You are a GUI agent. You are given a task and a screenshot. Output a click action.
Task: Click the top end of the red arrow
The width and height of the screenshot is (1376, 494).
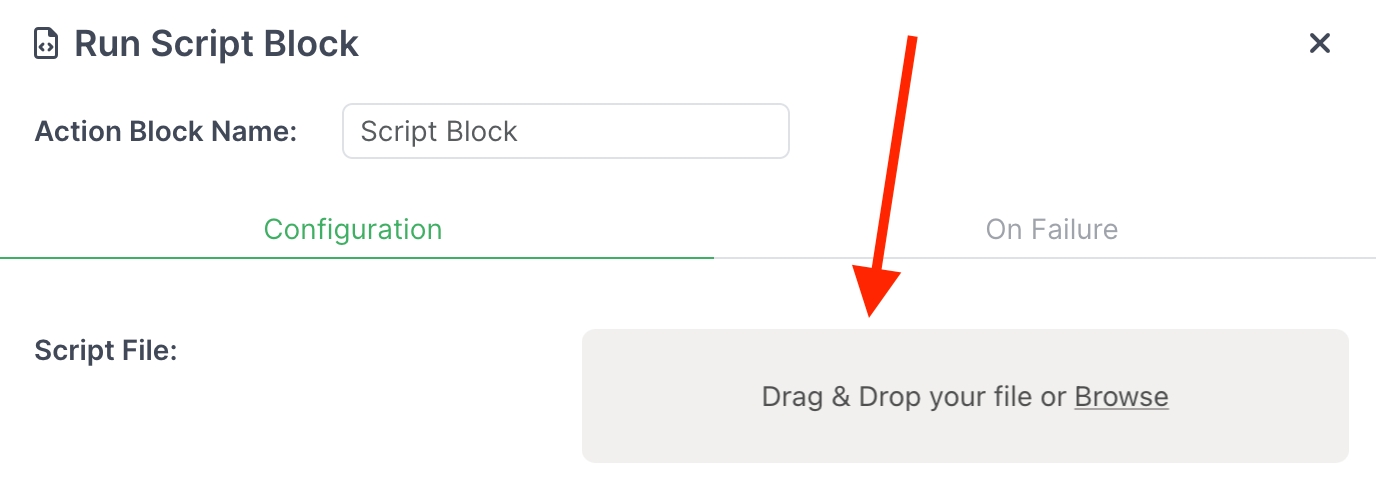(x=913, y=42)
